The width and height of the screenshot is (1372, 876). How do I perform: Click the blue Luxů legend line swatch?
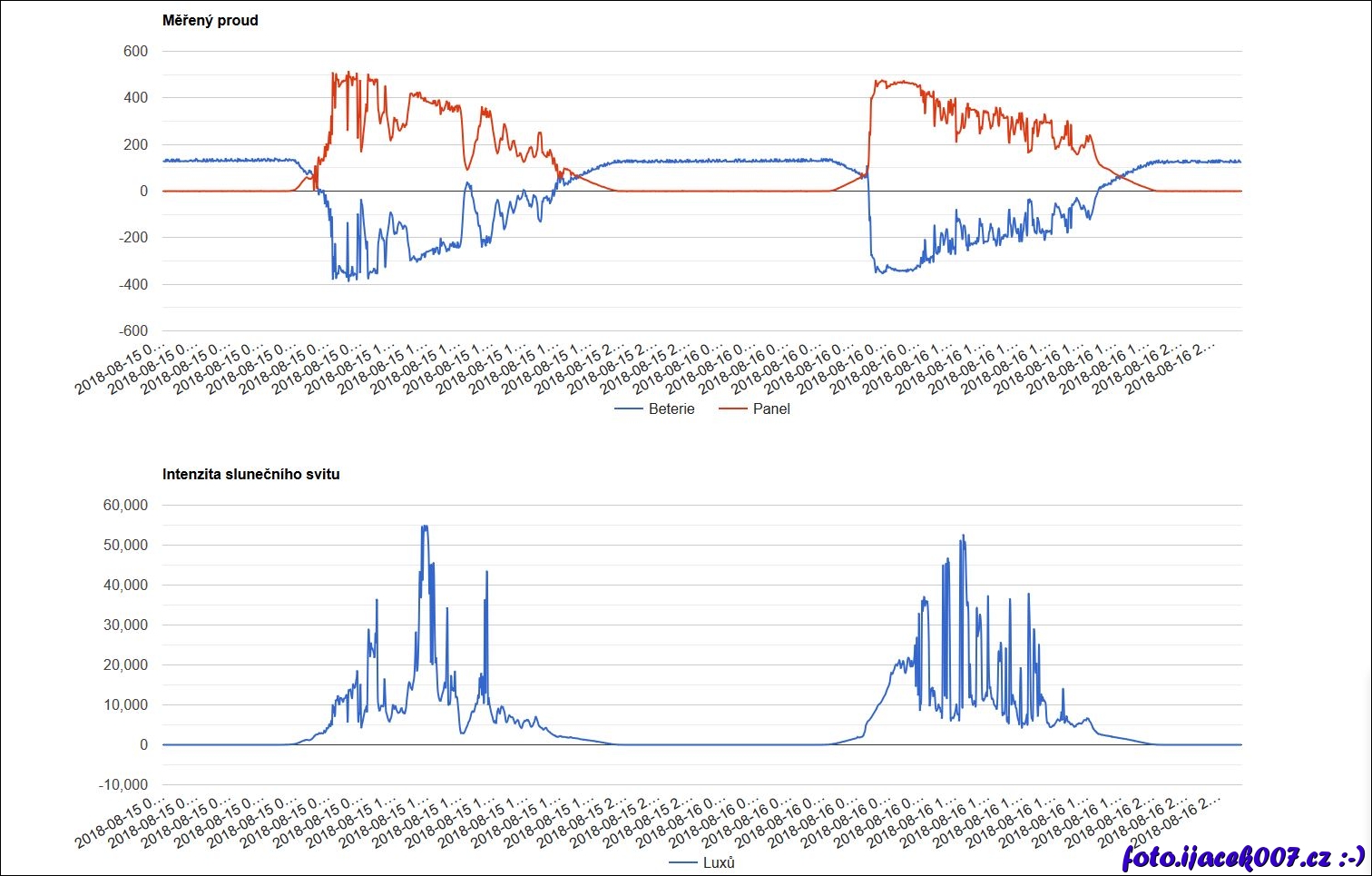tap(682, 863)
